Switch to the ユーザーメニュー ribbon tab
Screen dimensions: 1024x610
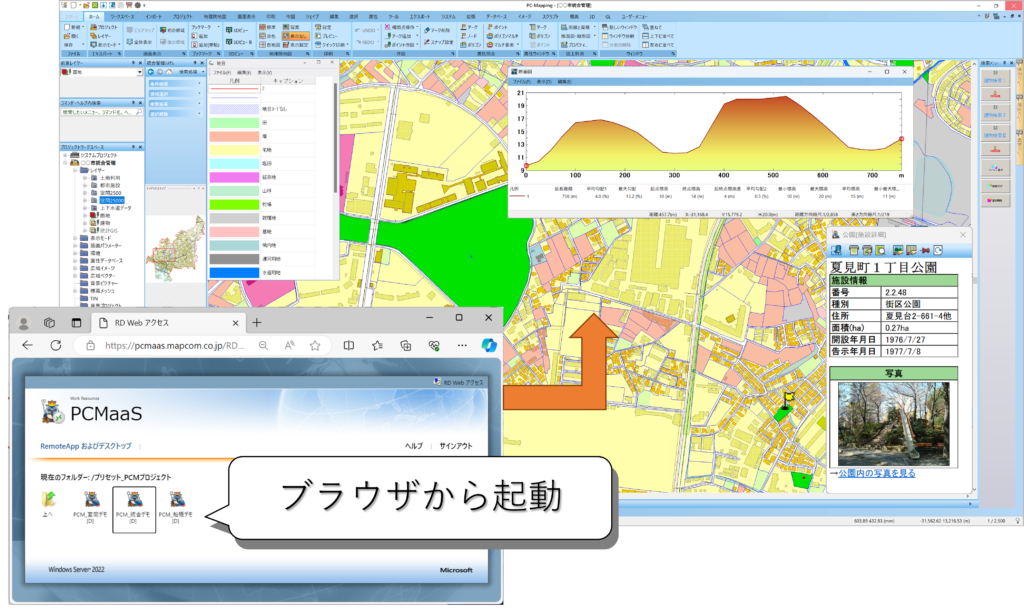[x=633, y=16]
